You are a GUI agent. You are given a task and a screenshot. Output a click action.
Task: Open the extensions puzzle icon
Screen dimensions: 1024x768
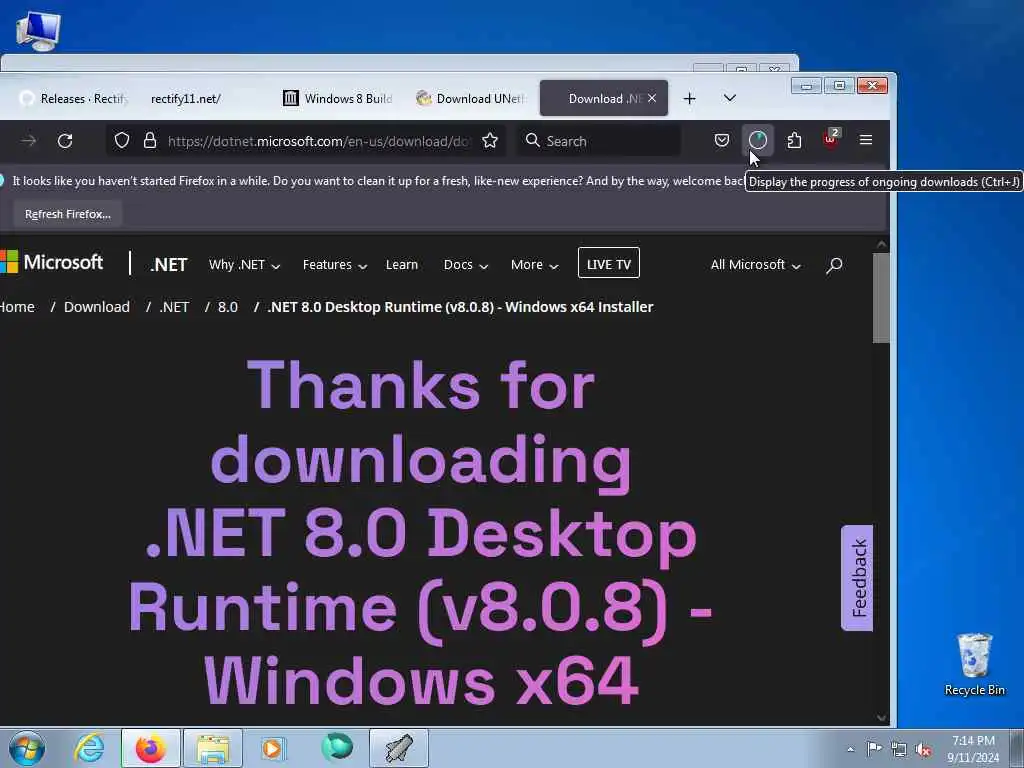pos(794,140)
